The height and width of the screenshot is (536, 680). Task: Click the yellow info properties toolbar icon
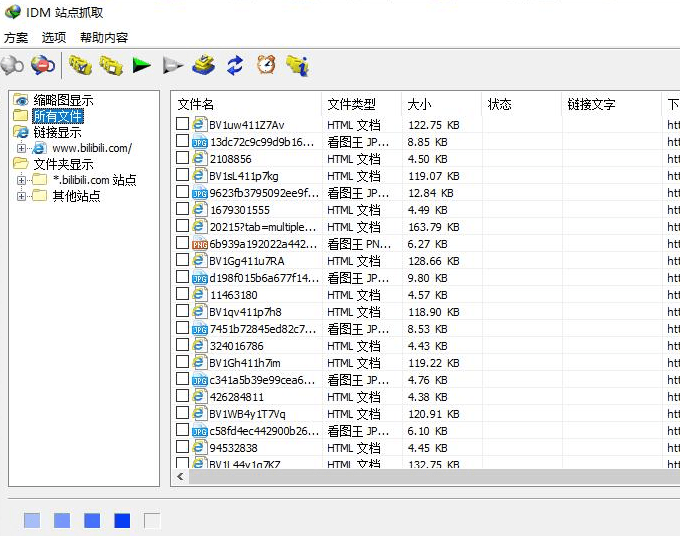point(298,65)
